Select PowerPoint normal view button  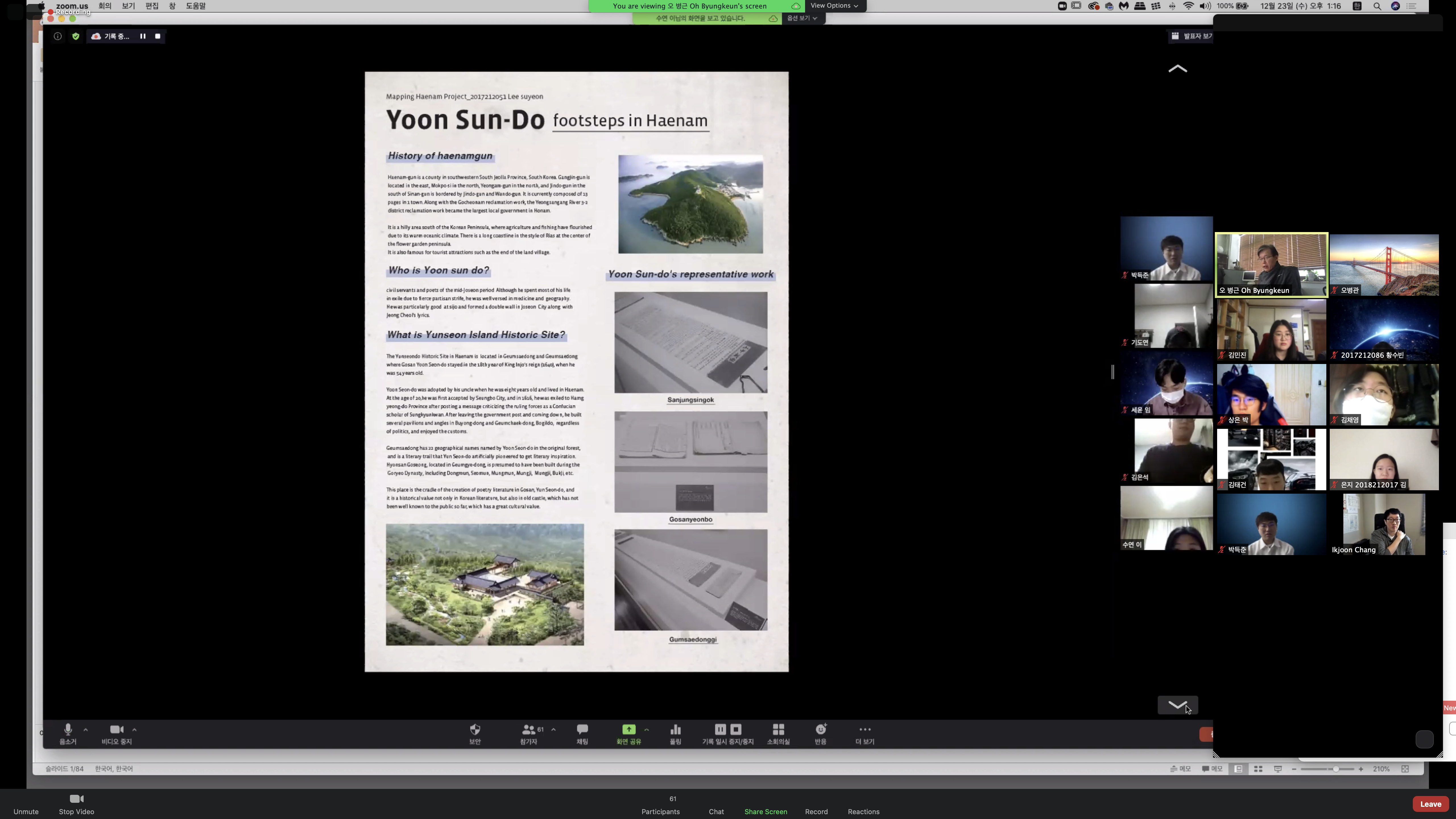tap(1238, 769)
